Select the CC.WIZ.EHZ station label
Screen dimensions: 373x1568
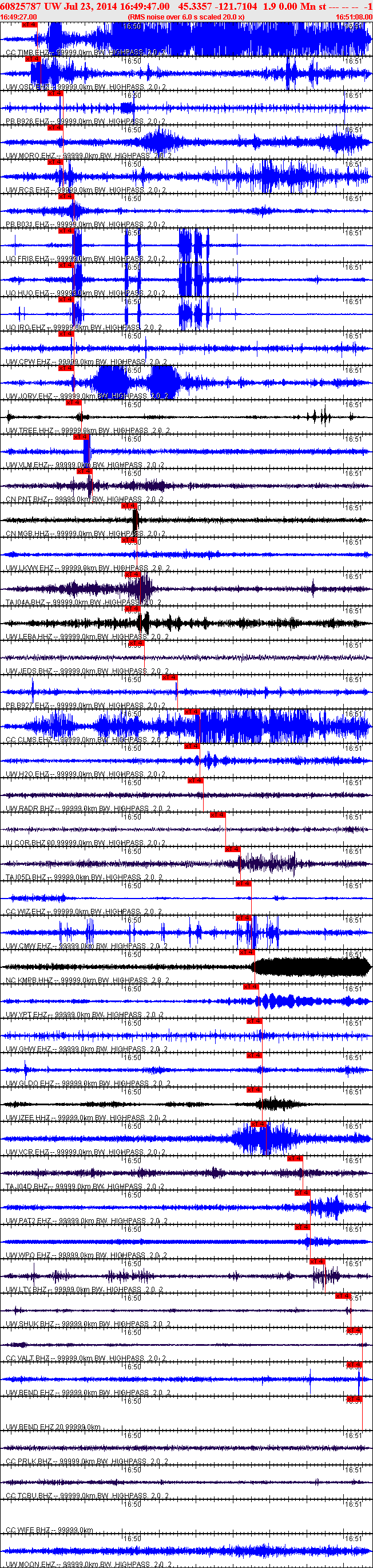84,912
